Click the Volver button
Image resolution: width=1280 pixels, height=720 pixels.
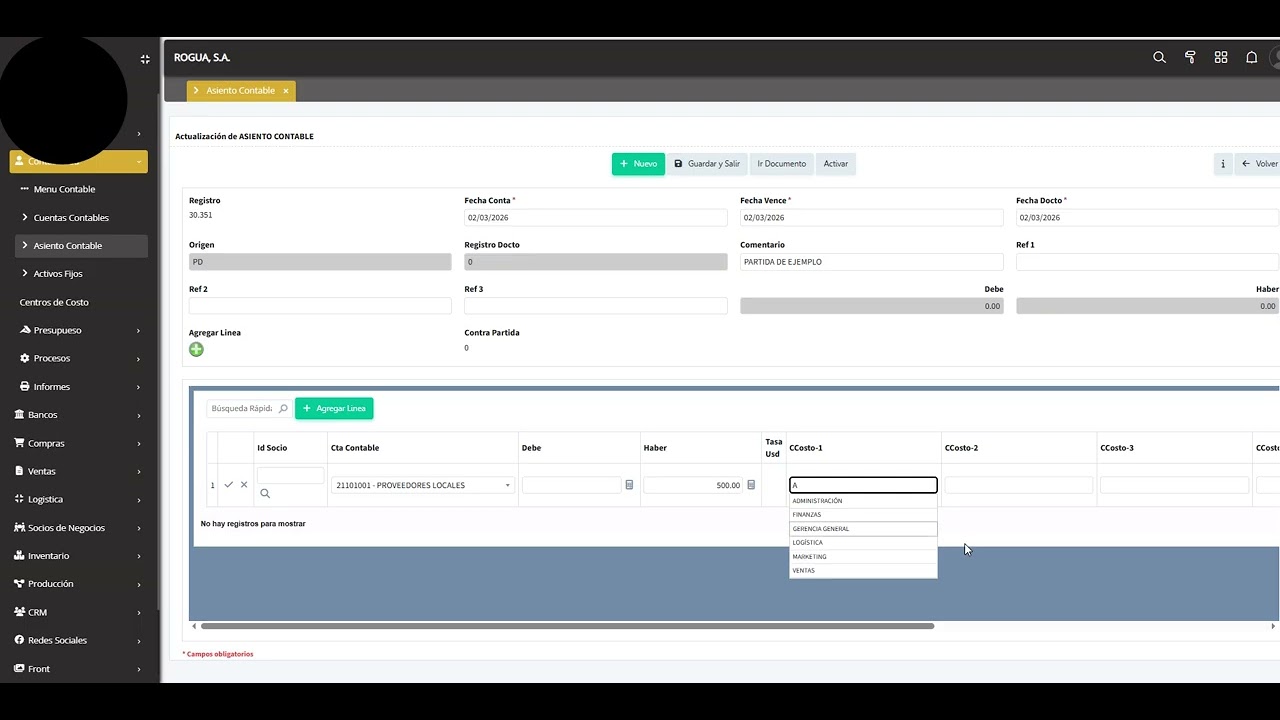pyautogui.click(x=1258, y=164)
